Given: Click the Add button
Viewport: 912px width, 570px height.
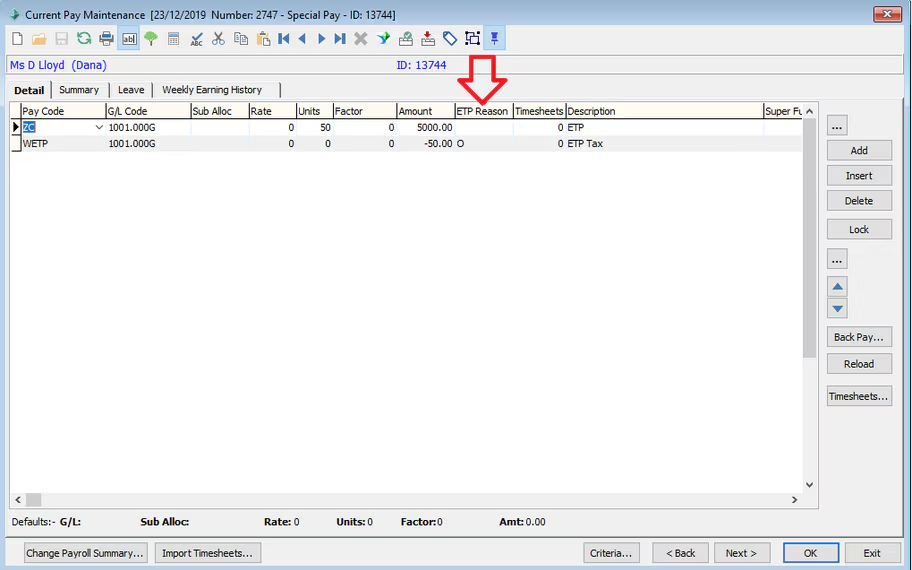Looking at the screenshot, I should 859,151.
